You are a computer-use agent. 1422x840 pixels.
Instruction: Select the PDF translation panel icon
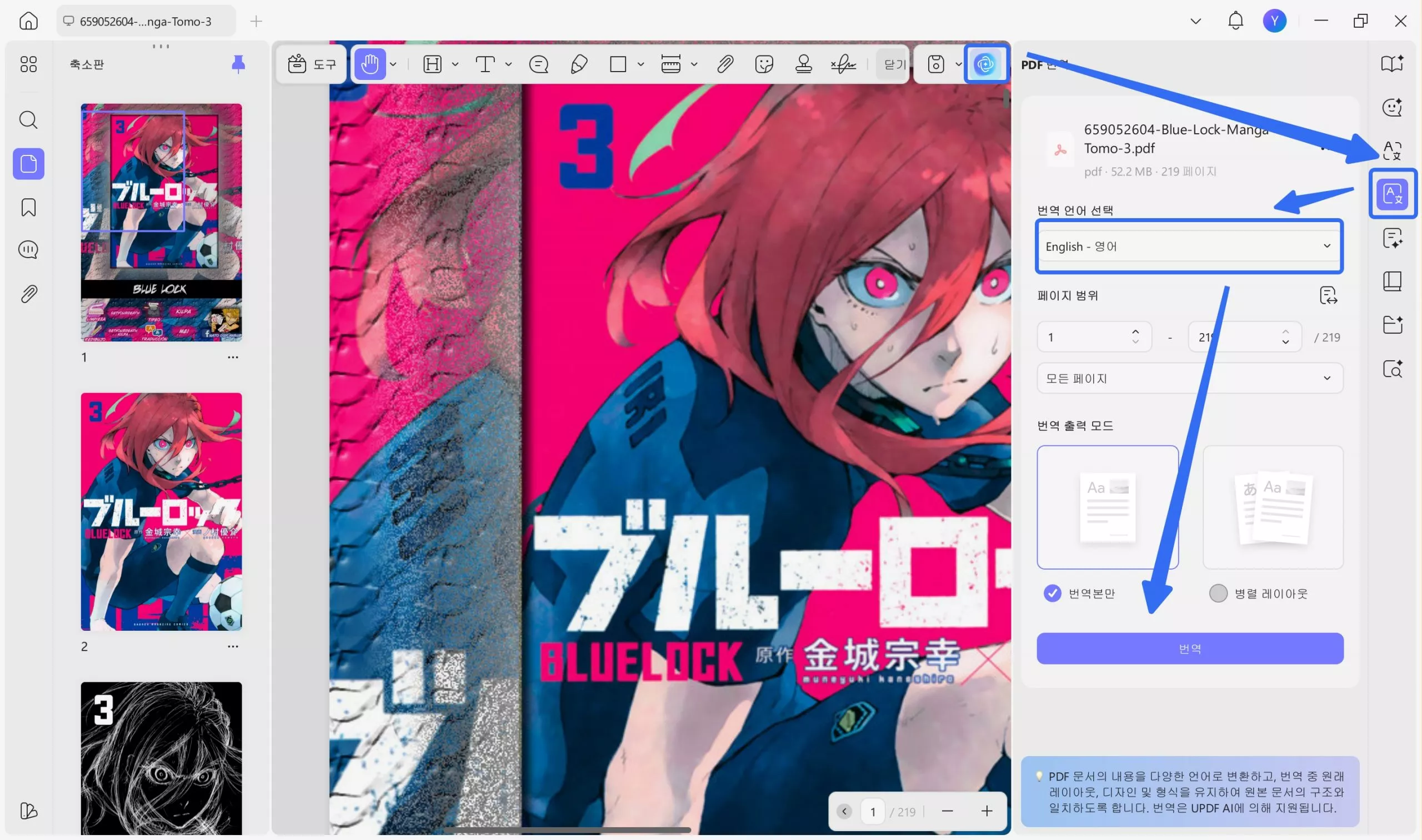(1393, 194)
